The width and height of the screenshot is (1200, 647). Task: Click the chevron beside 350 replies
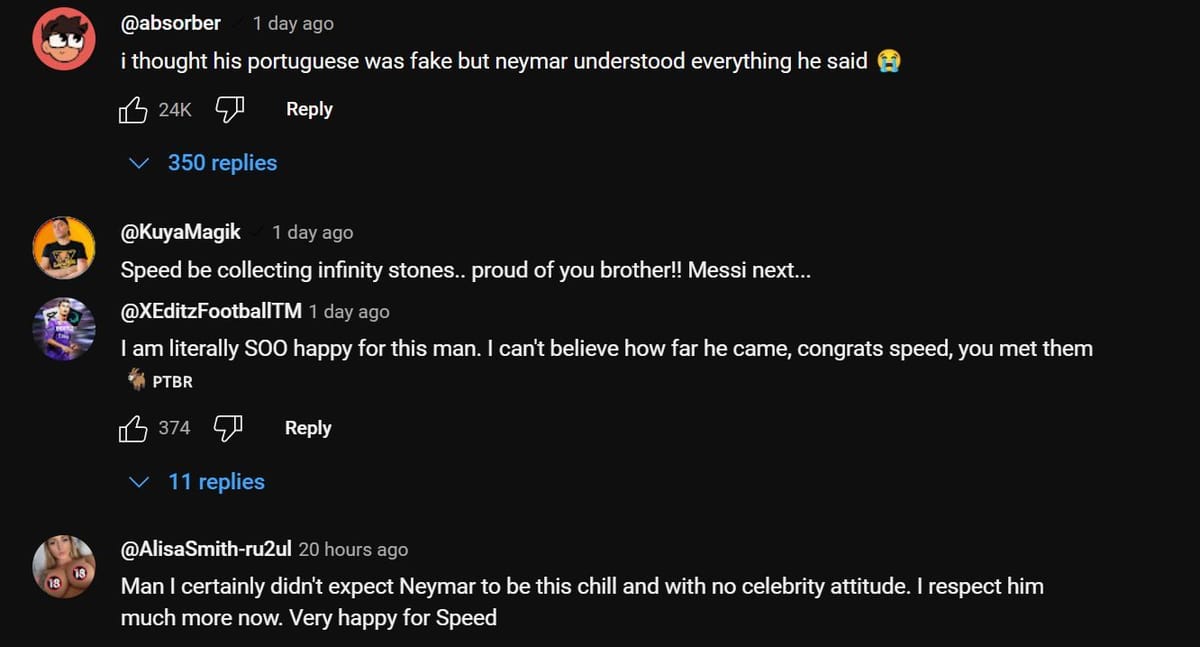[139, 162]
